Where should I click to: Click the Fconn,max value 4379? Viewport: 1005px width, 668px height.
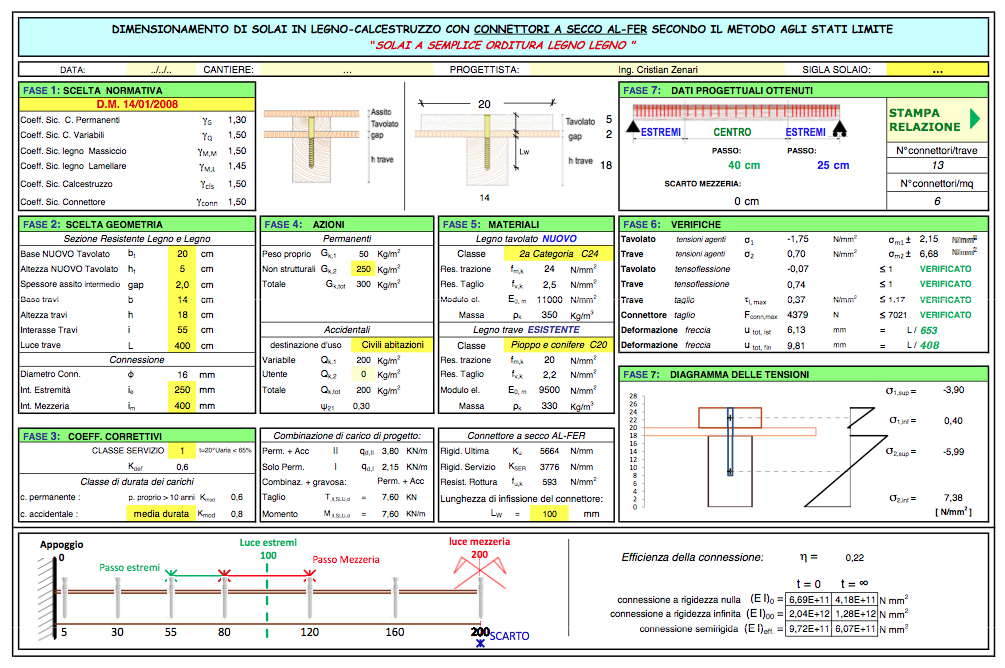tap(797, 315)
